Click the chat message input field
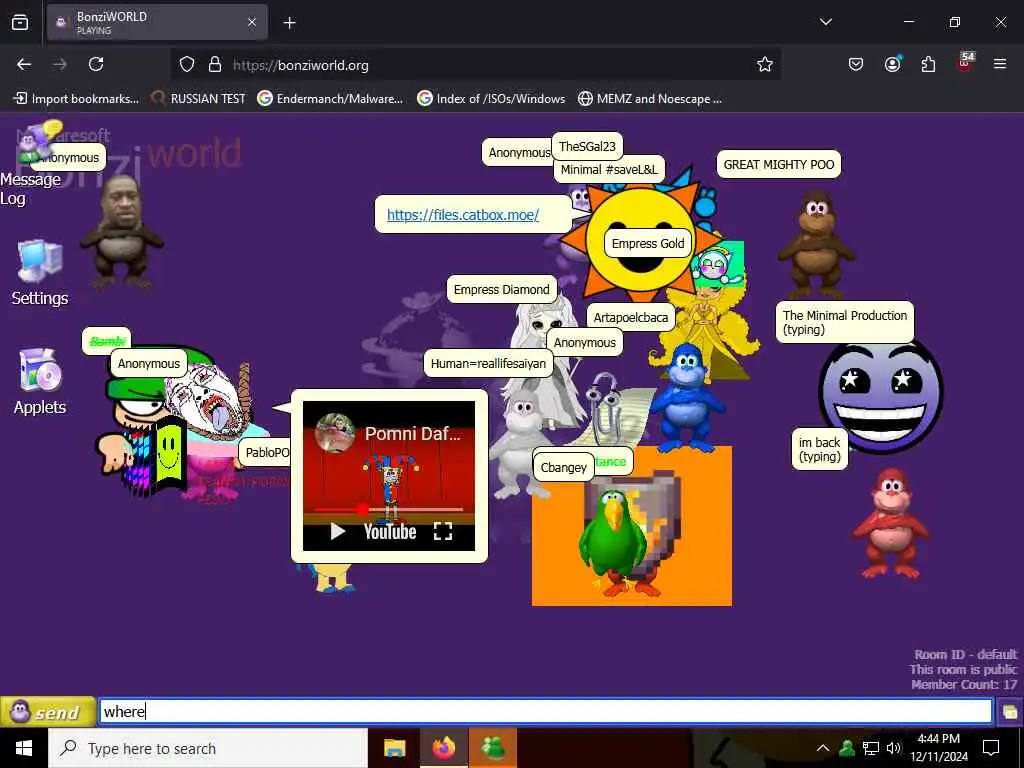 point(546,711)
